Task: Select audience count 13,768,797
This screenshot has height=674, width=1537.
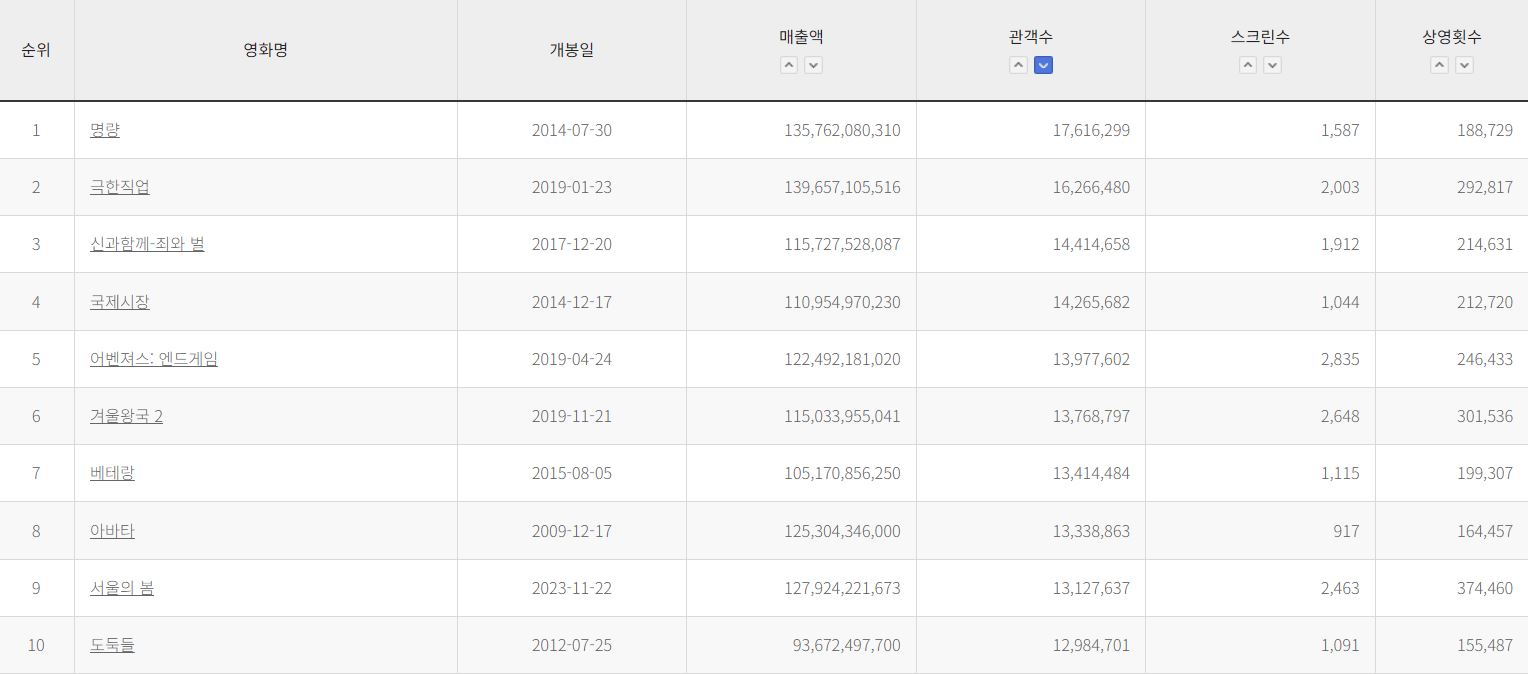Action: coord(1091,416)
